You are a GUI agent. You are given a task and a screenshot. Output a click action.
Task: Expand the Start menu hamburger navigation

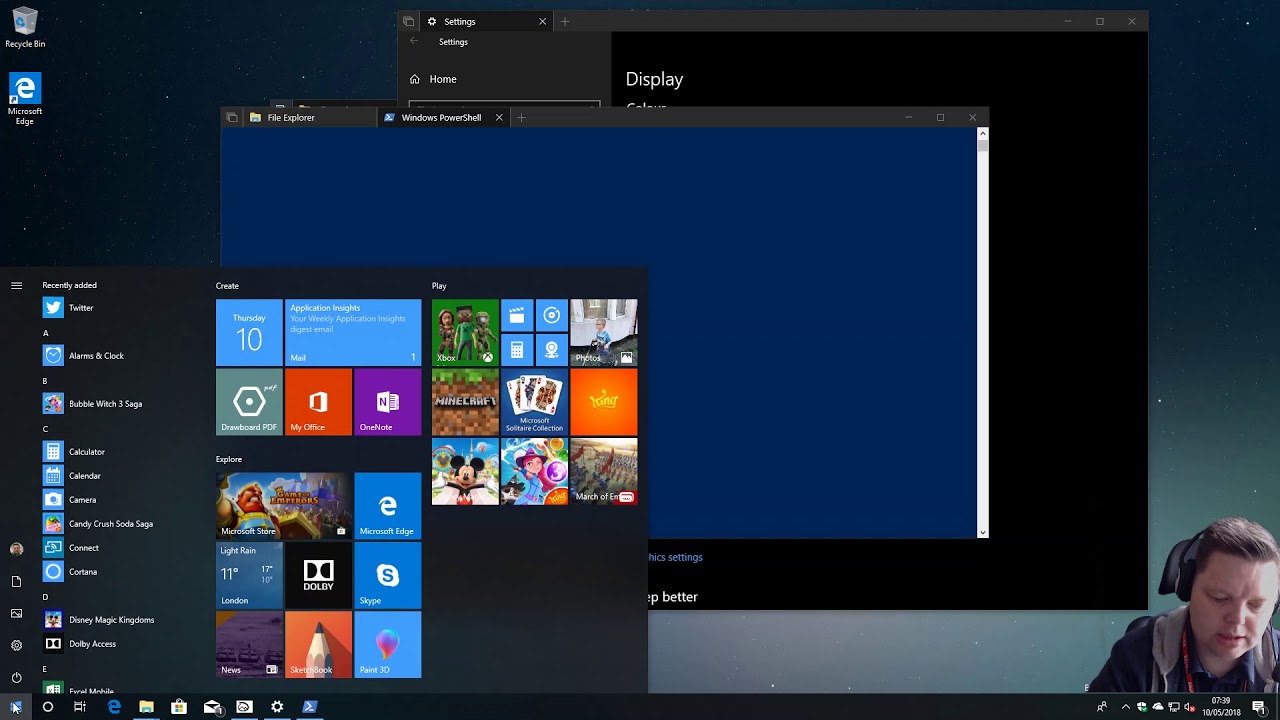tap(16, 286)
